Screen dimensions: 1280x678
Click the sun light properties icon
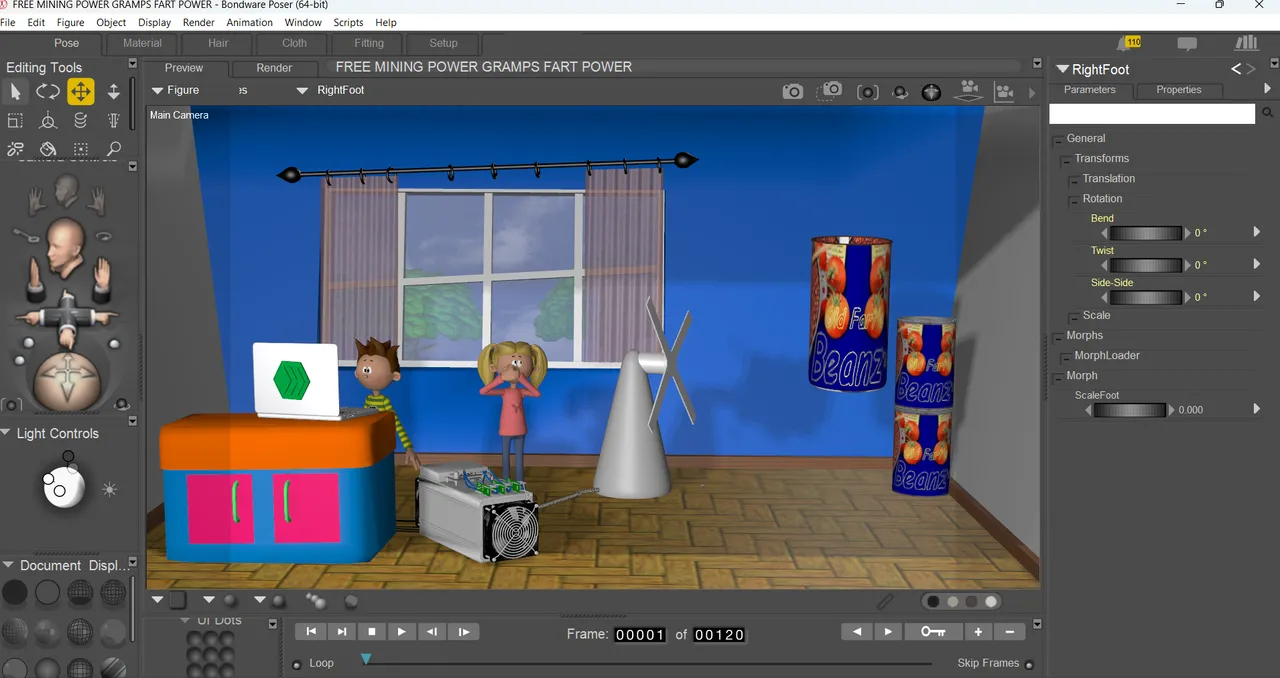pyautogui.click(x=109, y=490)
